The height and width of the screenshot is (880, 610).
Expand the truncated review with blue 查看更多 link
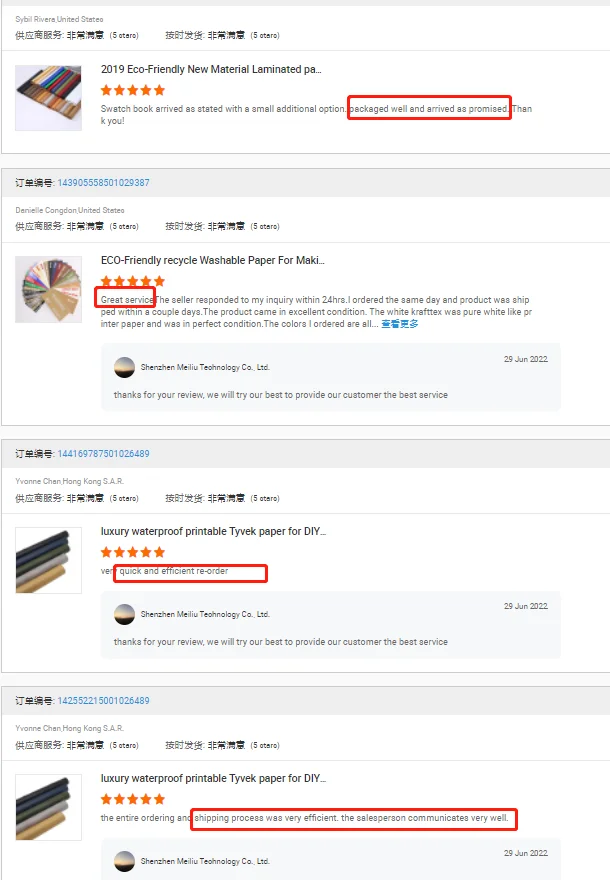tap(400, 324)
